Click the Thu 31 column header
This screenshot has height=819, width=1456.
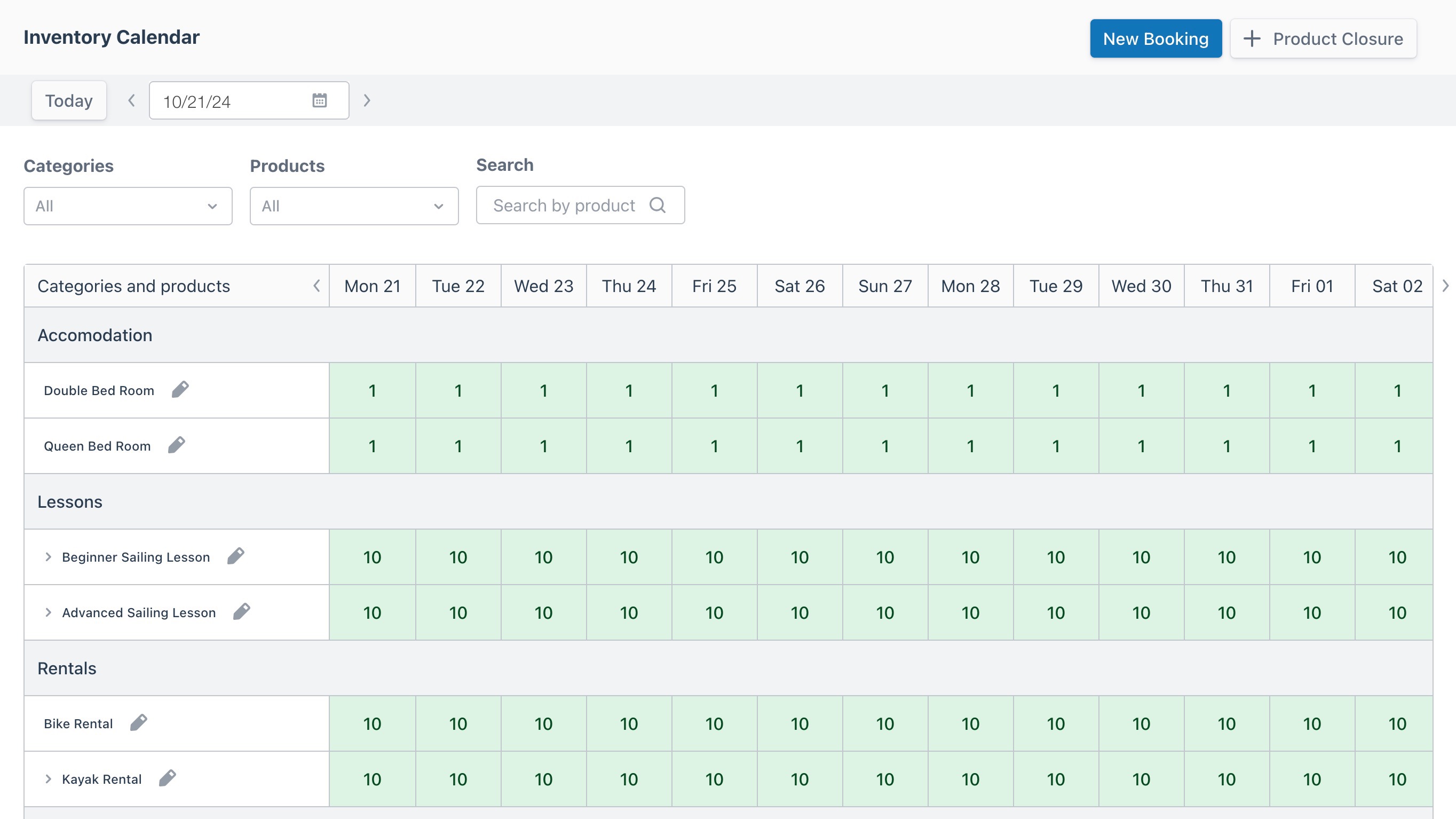click(x=1226, y=286)
